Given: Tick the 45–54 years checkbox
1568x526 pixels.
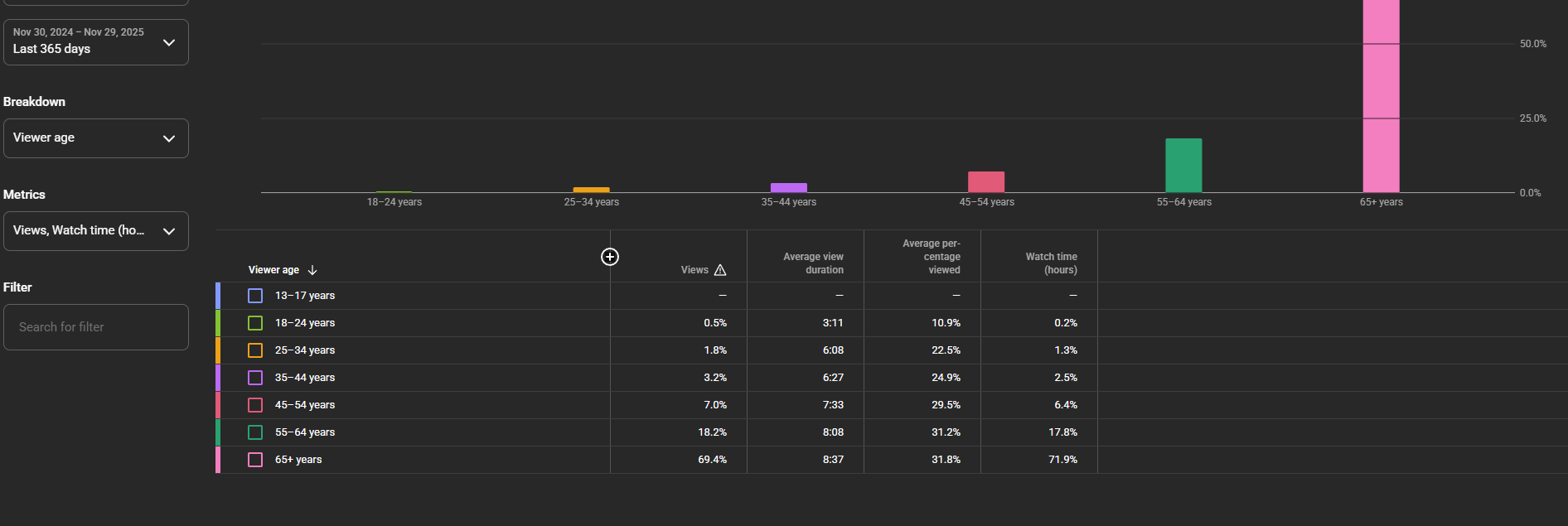Looking at the screenshot, I should (255, 405).
